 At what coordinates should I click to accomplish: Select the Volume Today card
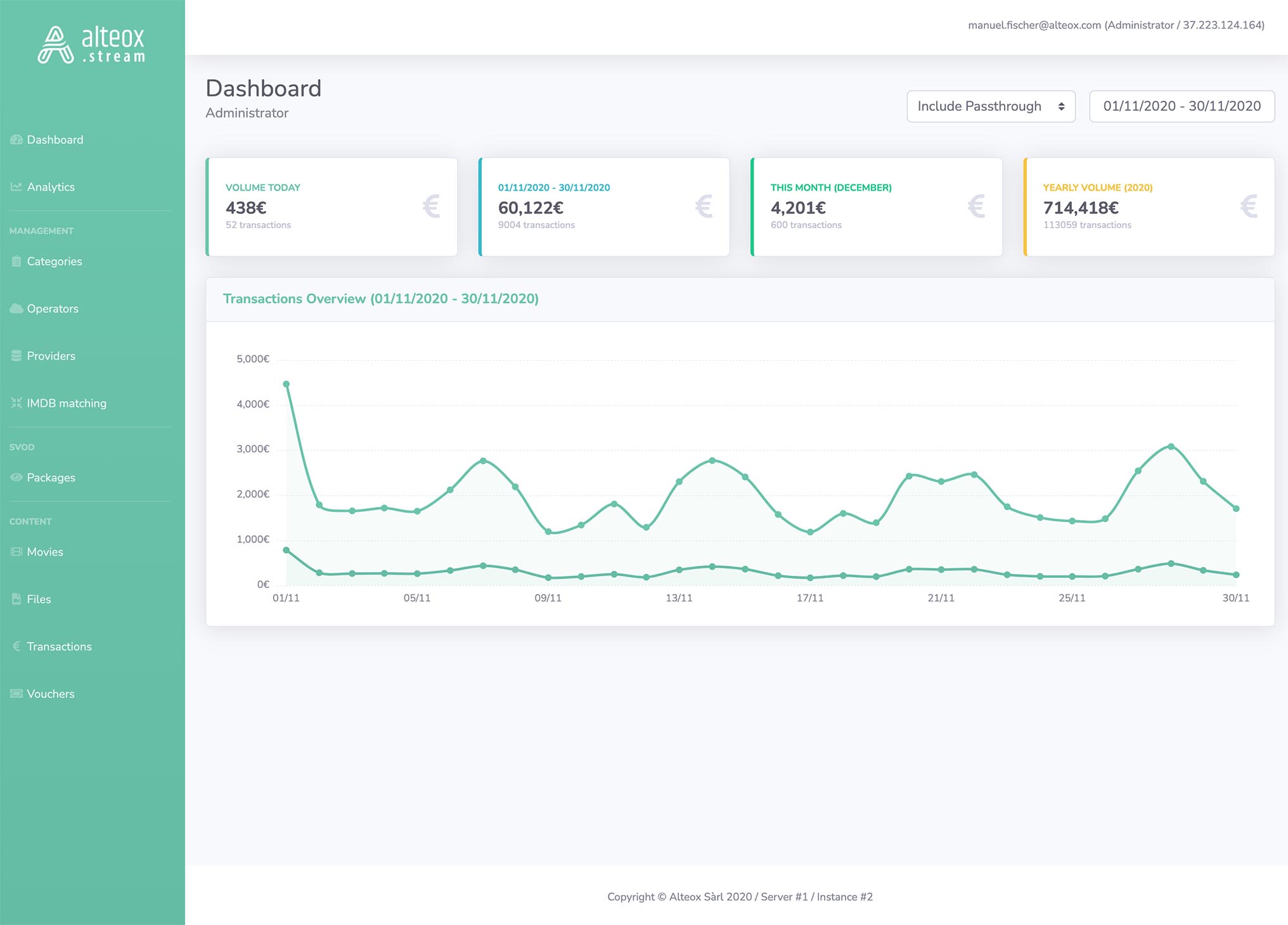[x=332, y=207]
